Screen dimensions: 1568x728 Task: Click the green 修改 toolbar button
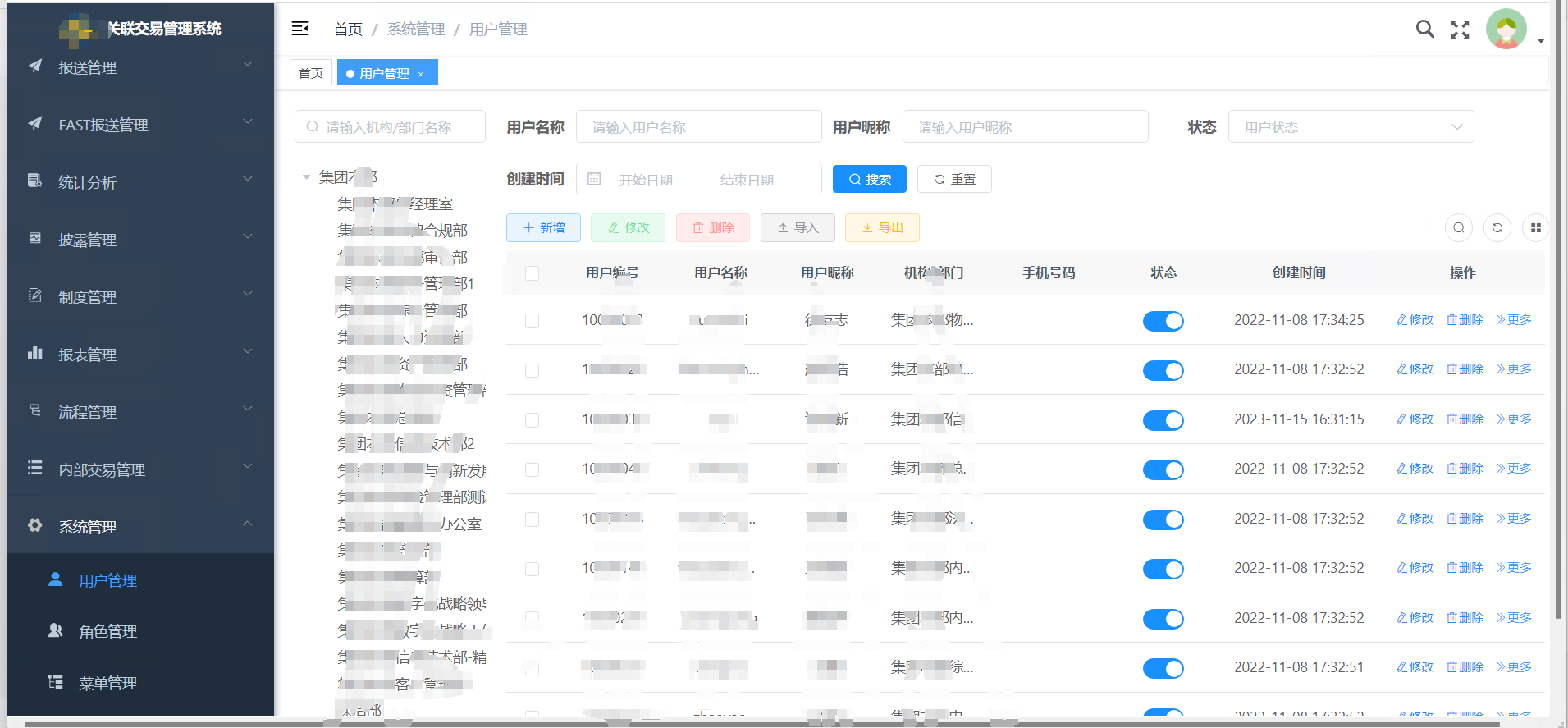click(x=628, y=227)
